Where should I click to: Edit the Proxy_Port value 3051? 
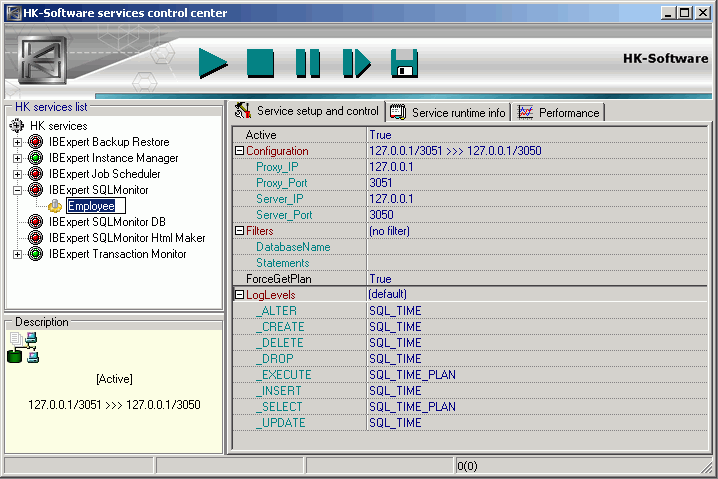click(x=537, y=183)
